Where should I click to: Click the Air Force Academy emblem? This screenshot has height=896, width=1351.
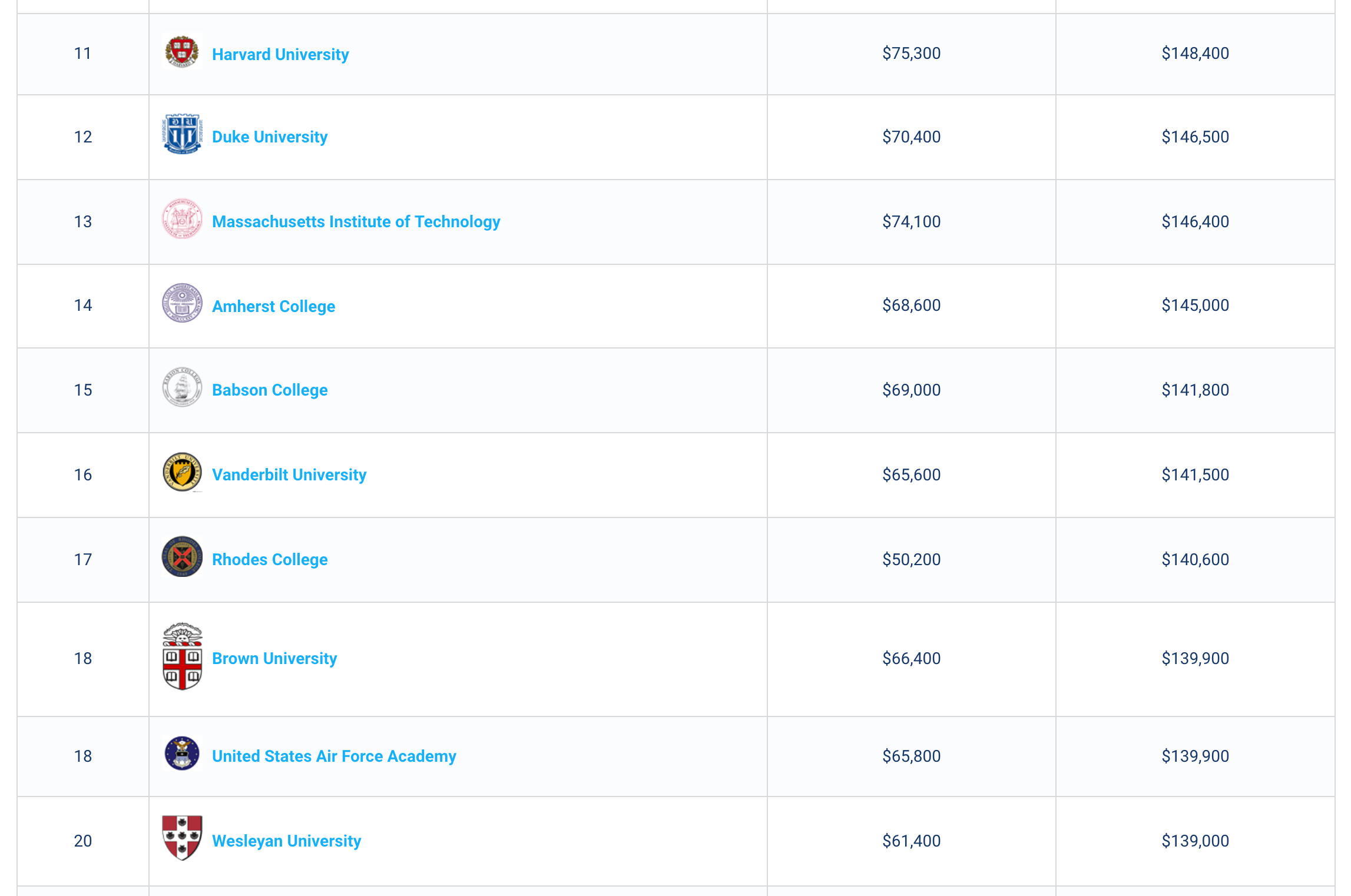[x=182, y=753]
